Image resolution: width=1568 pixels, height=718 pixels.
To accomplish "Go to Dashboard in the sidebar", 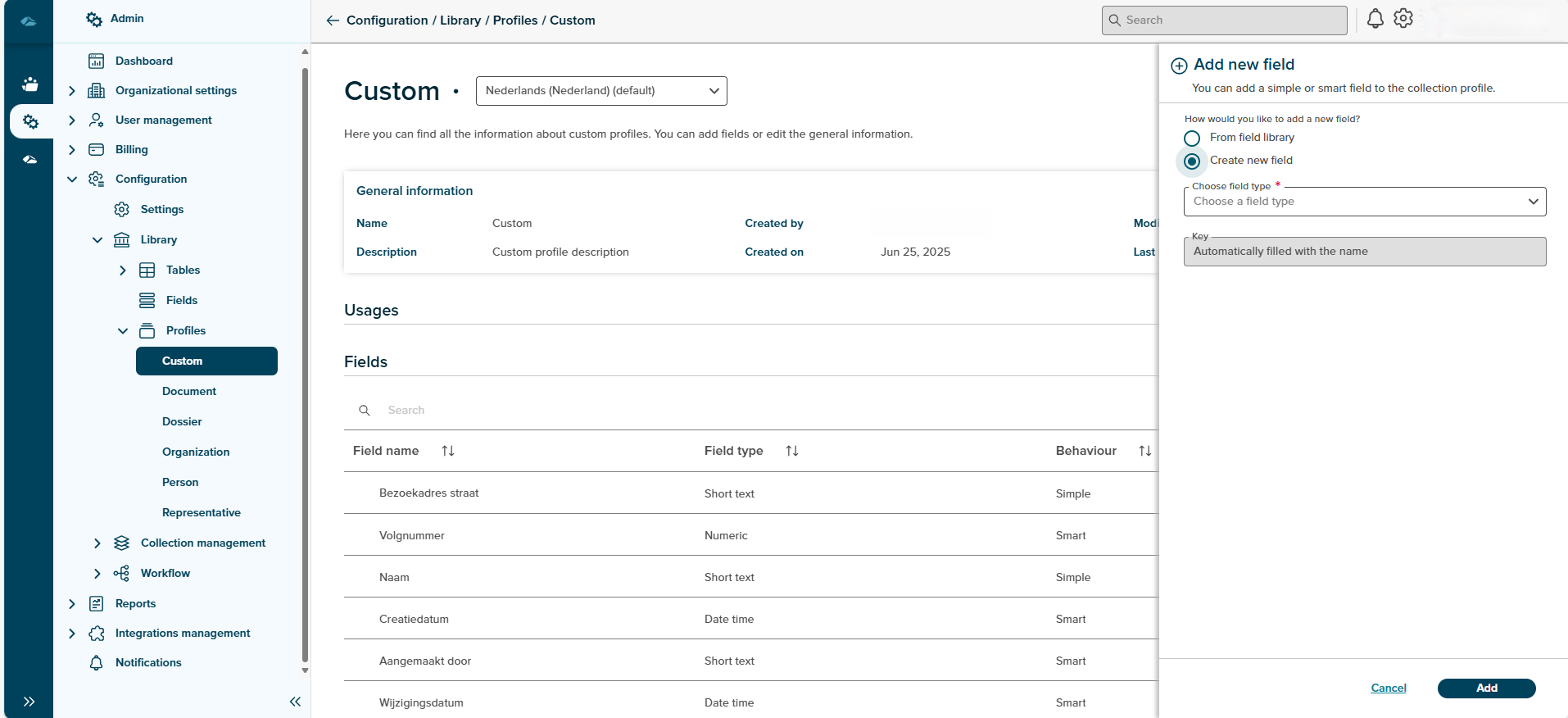I will (x=143, y=61).
